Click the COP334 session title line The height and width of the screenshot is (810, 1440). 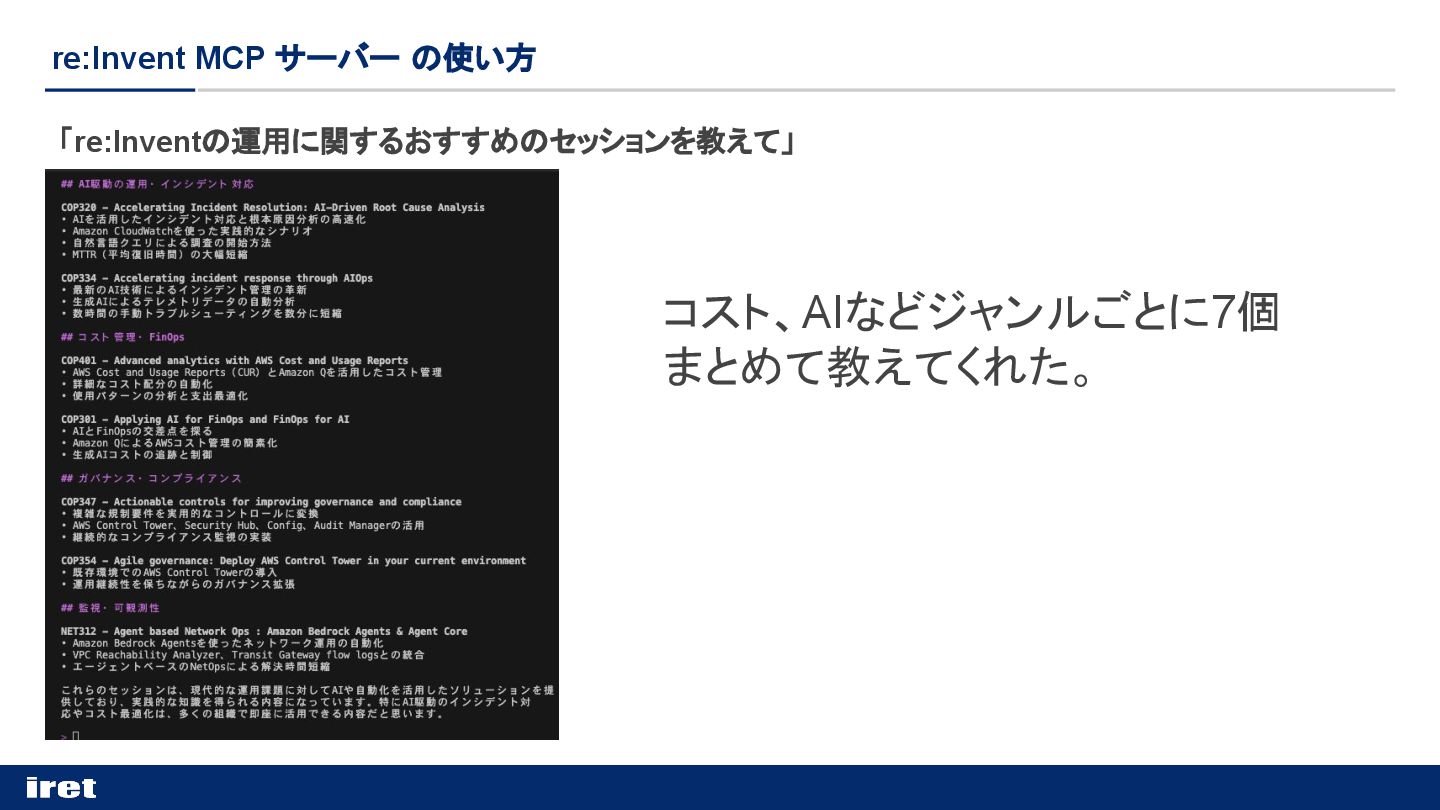(217, 278)
